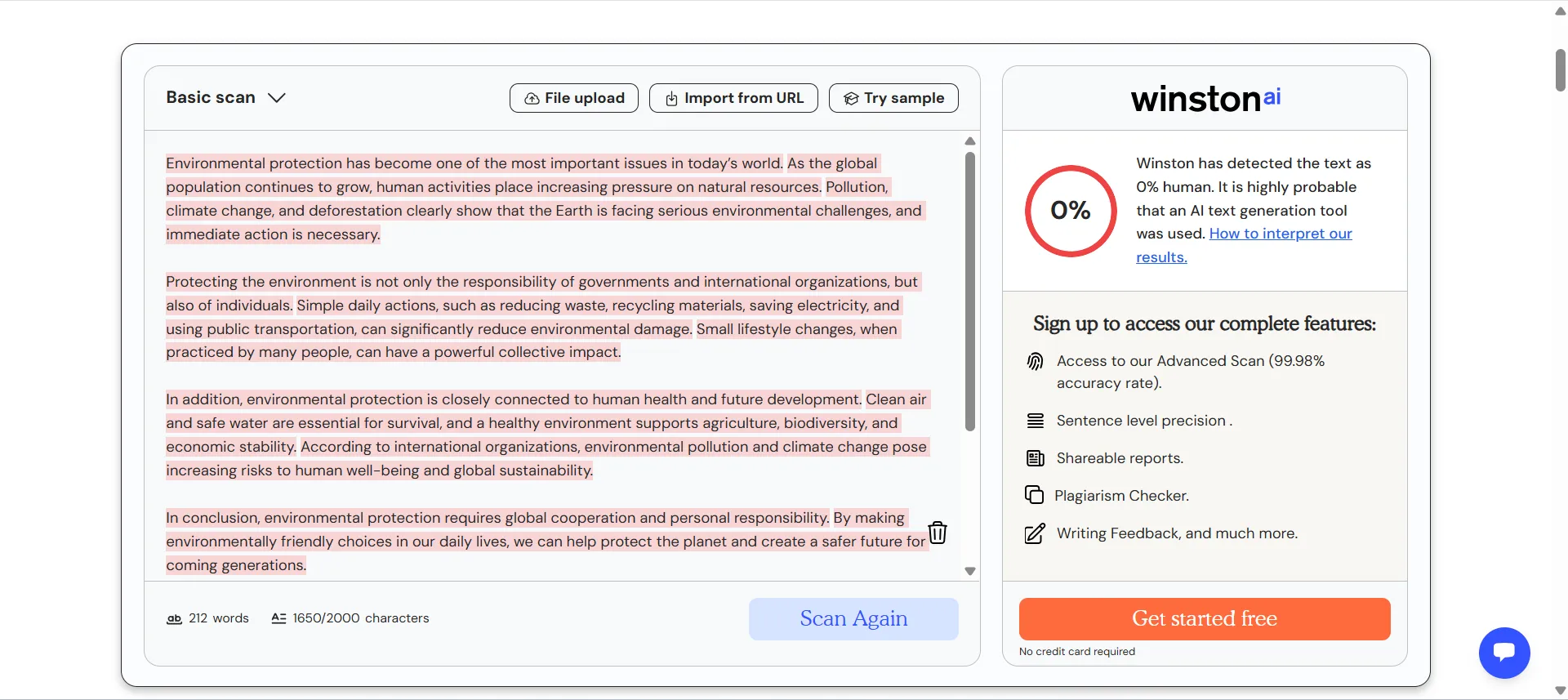Click the Plagiarism Checker copy icon

click(1034, 495)
